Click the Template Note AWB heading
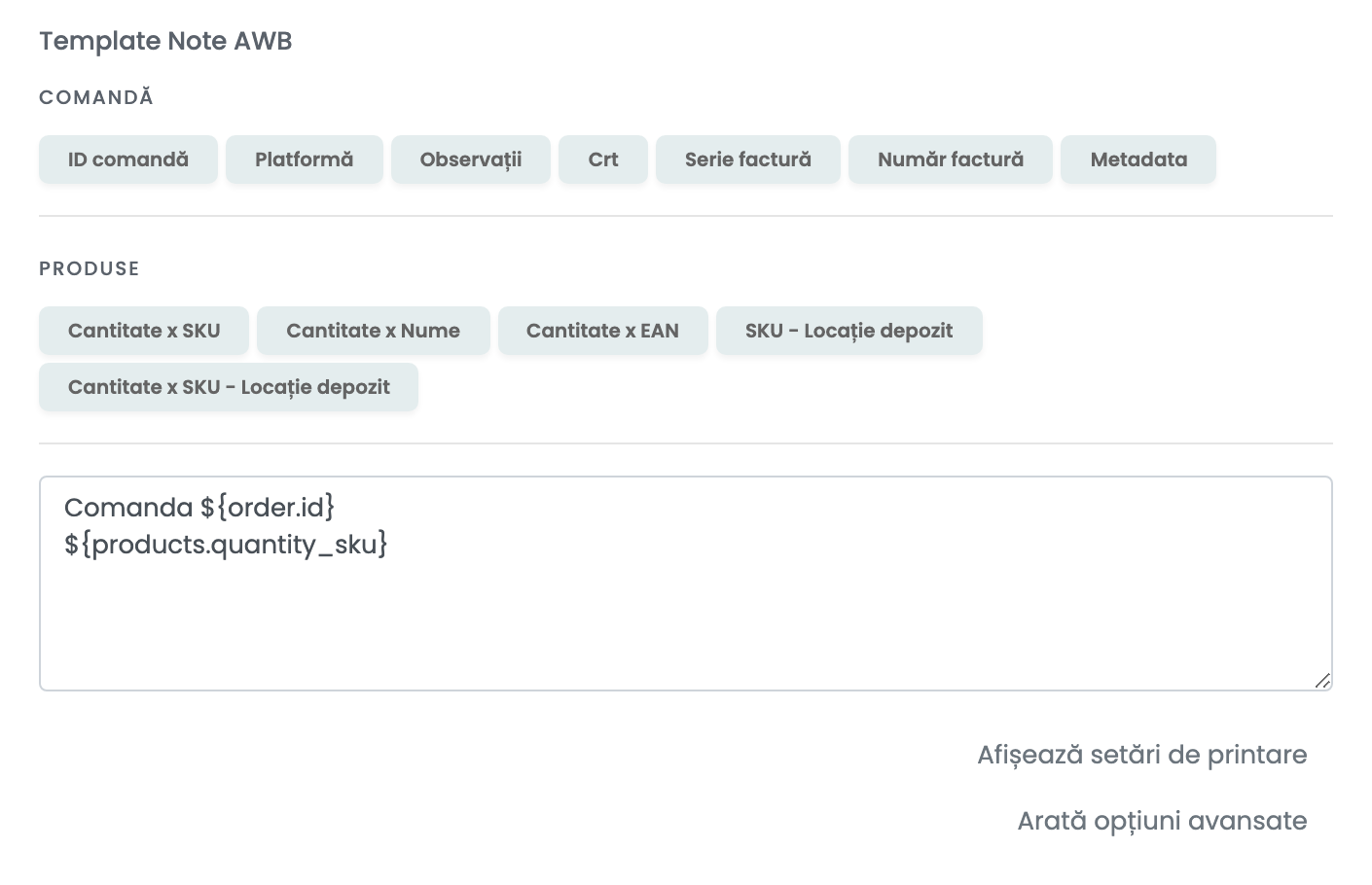This screenshot has width=1372, height=885. click(x=165, y=41)
